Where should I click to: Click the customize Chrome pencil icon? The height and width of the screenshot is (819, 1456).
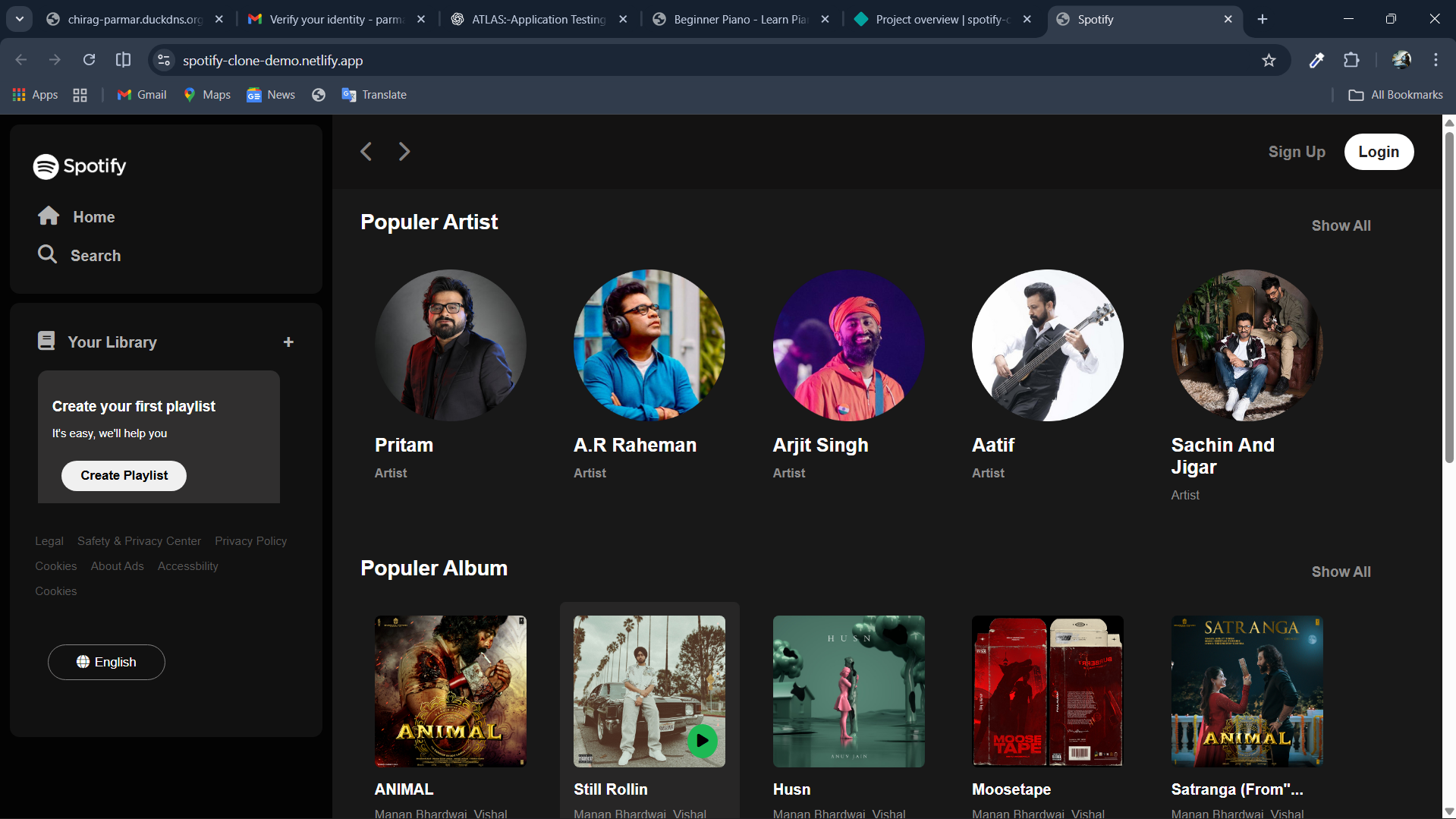coord(1316,60)
